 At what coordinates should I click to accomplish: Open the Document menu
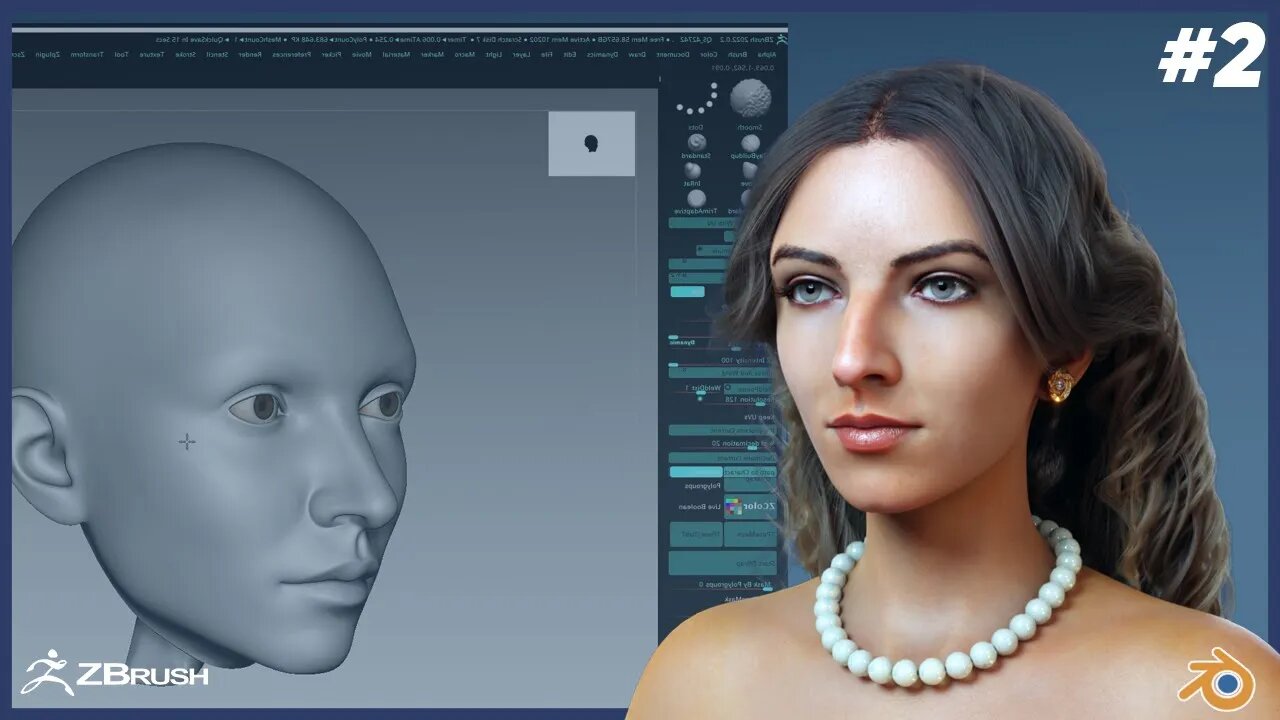[673, 54]
